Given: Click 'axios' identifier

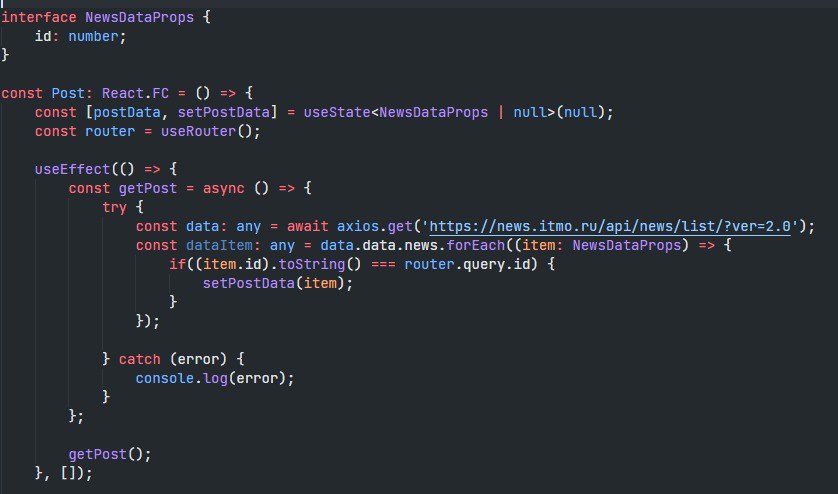Looking at the screenshot, I should click(358, 227).
